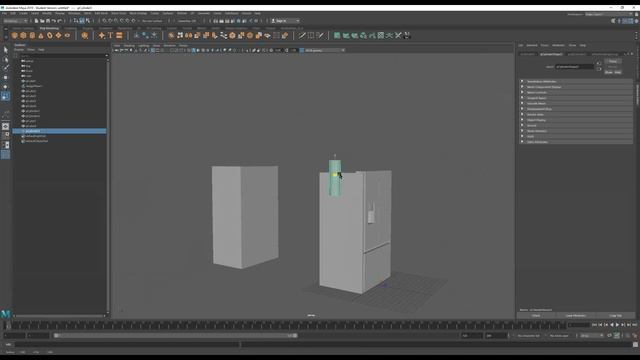Pick the Select tool in the toolbox

click(6, 50)
